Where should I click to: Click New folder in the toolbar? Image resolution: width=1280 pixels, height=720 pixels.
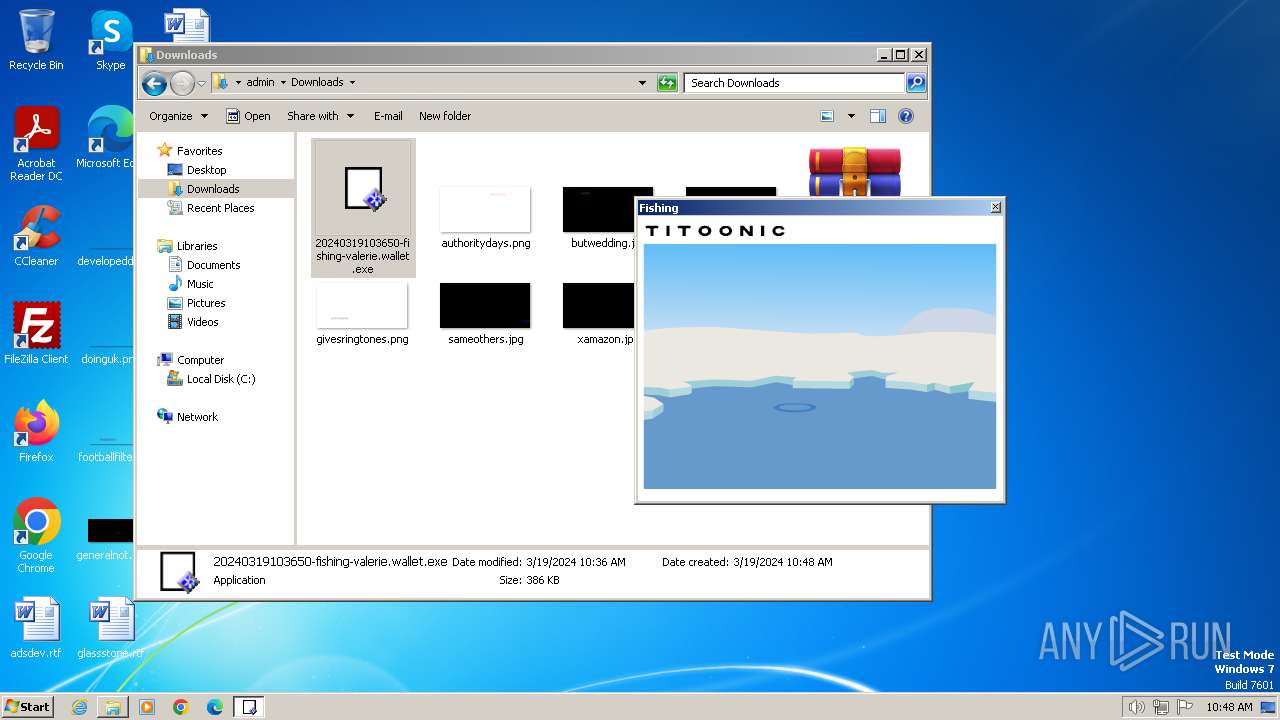click(445, 116)
